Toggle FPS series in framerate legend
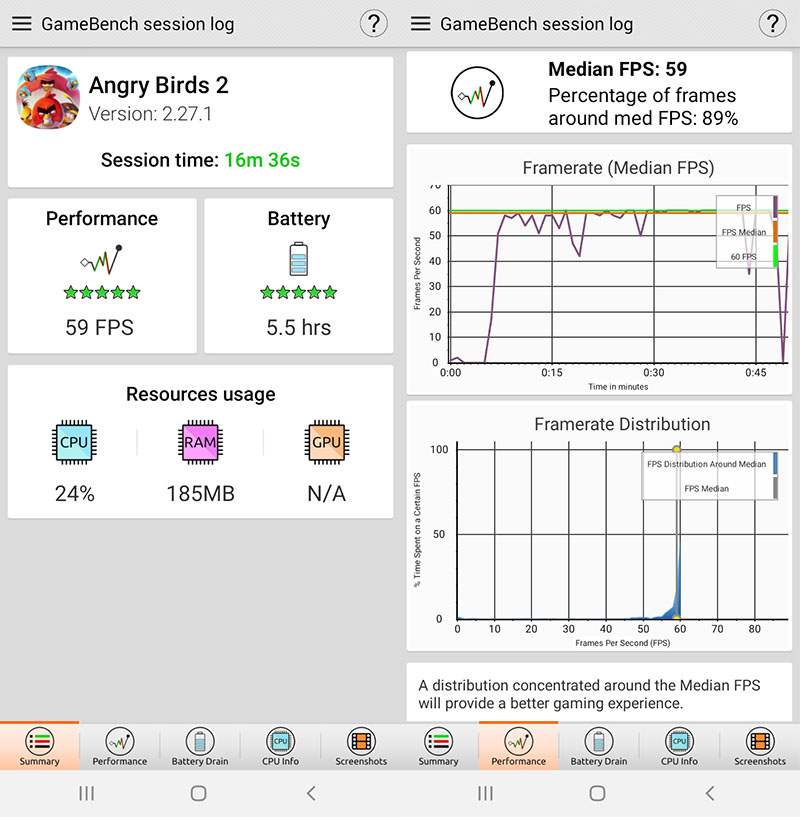The width and height of the screenshot is (800, 817). (744, 207)
